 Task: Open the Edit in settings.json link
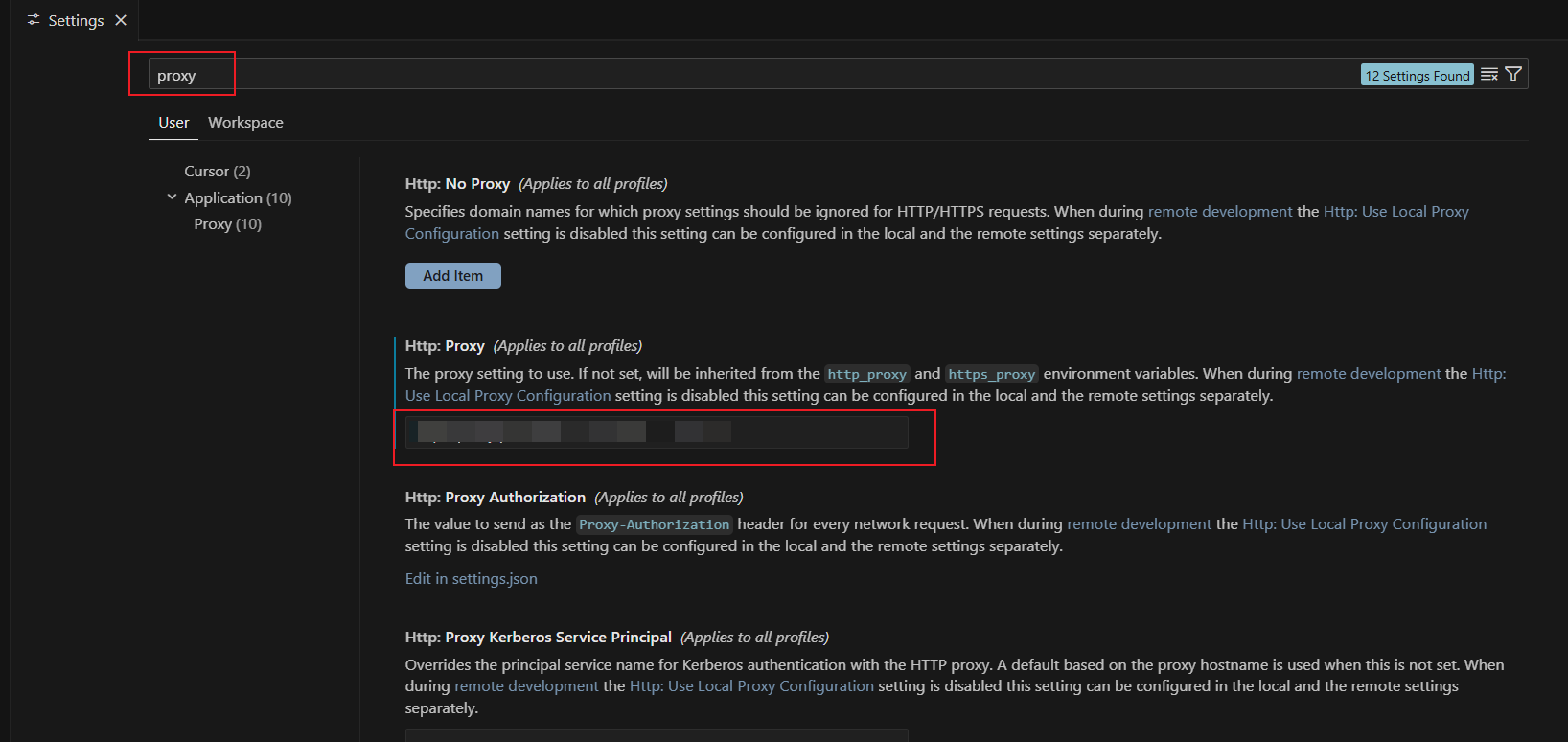[471, 579]
